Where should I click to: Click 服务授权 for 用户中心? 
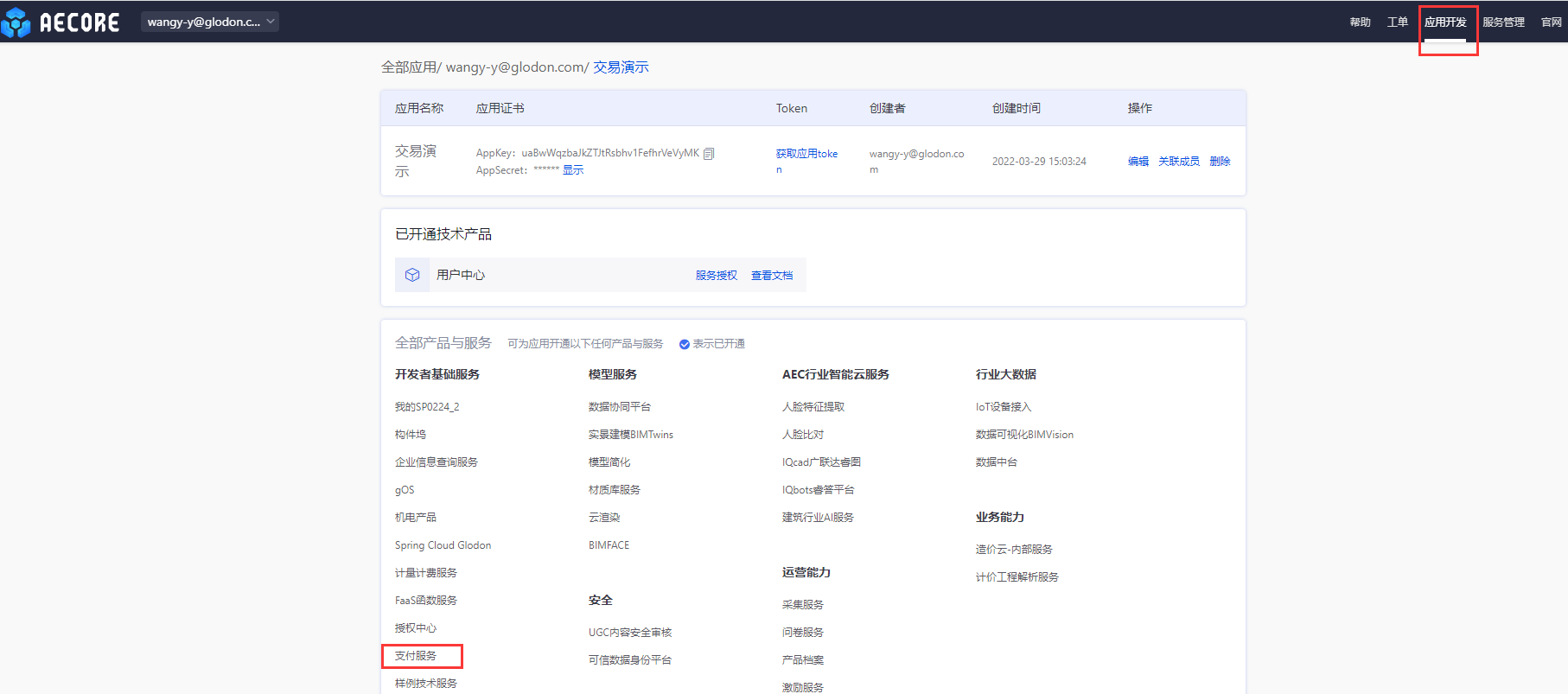click(716, 276)
